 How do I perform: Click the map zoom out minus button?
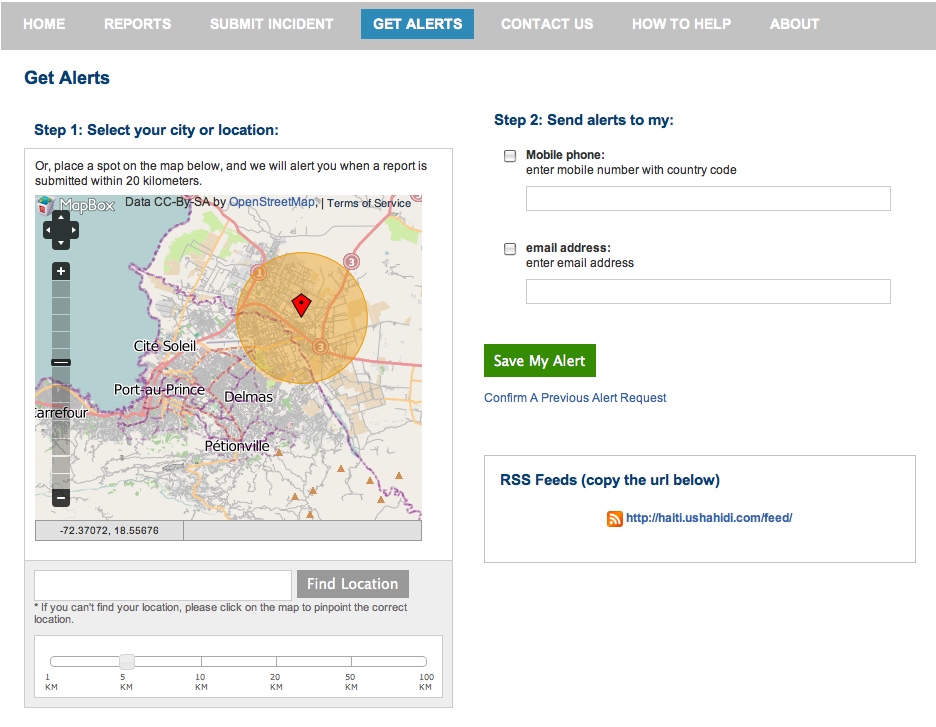click(x=60, y=497)
